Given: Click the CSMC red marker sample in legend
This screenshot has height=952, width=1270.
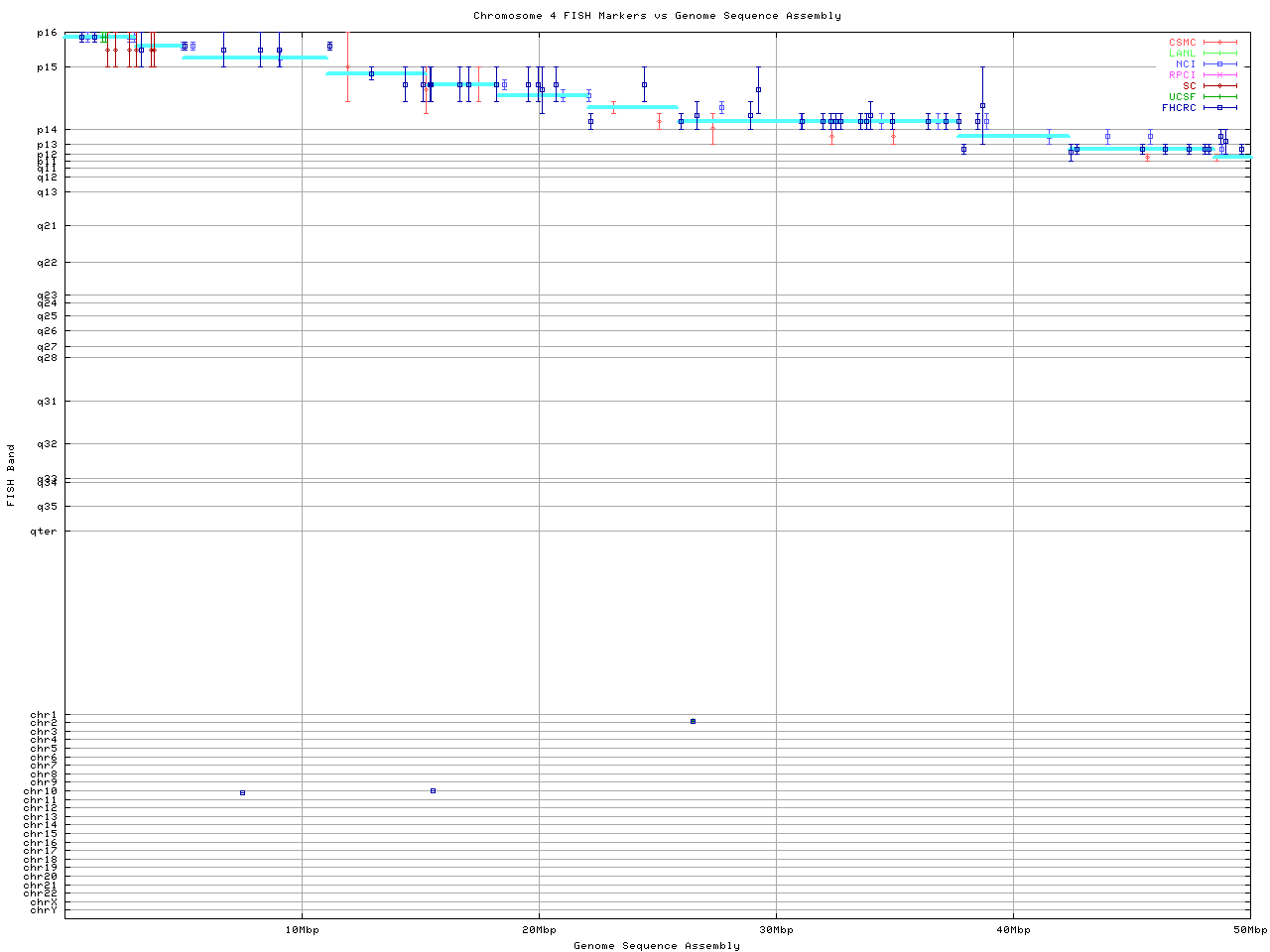Looking at the screenshot, I should coord(1220,43).
